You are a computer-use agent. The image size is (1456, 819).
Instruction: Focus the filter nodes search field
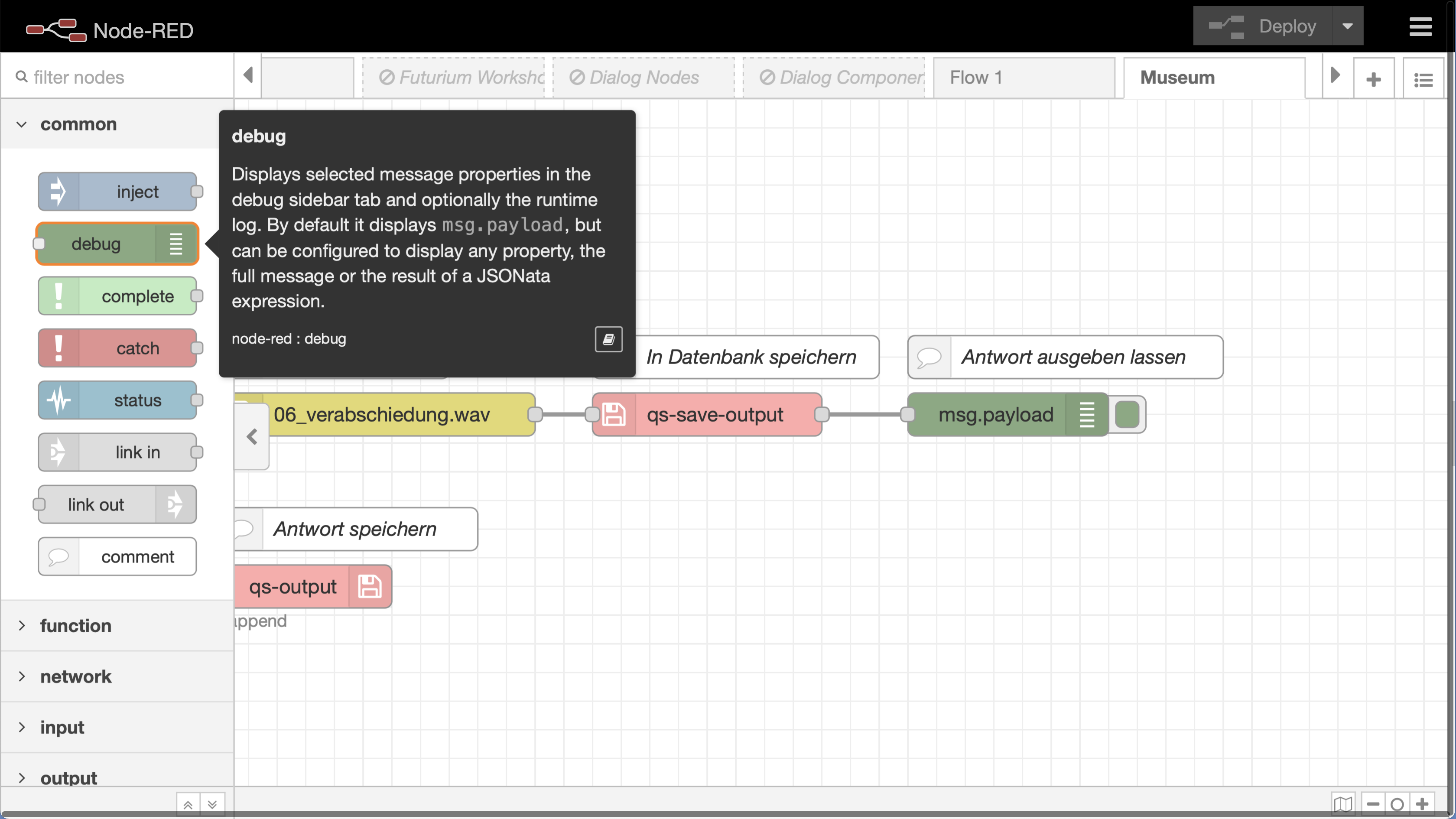tap(117, 77)
